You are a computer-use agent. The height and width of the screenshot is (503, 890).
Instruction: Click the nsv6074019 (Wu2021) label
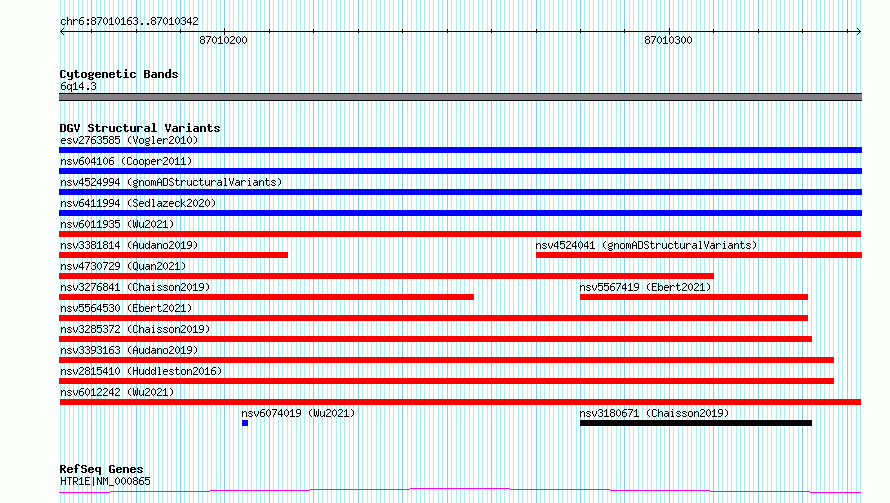click(298, 413)
